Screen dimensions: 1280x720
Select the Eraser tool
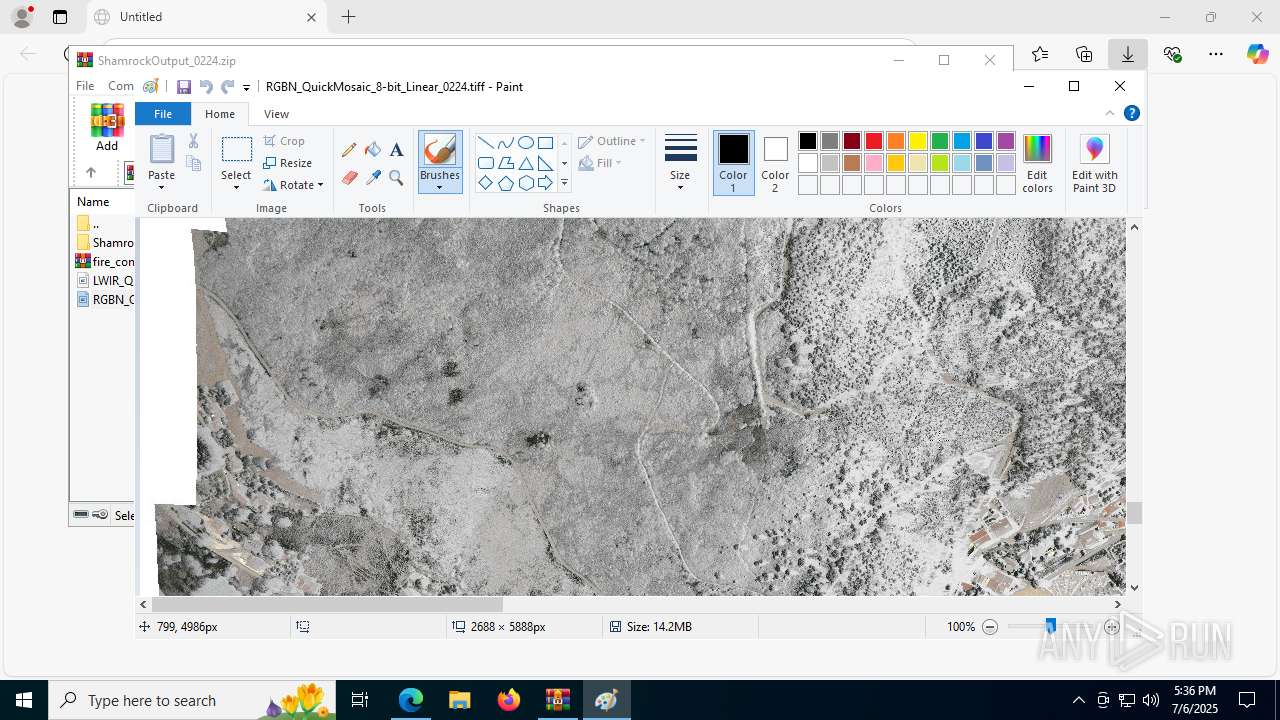[349, 178]
